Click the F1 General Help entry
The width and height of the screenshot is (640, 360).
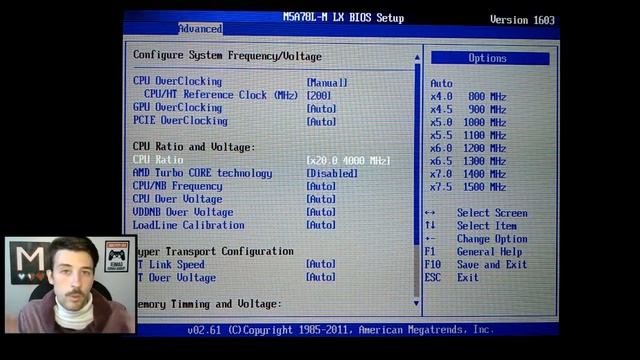click(473, 252)
